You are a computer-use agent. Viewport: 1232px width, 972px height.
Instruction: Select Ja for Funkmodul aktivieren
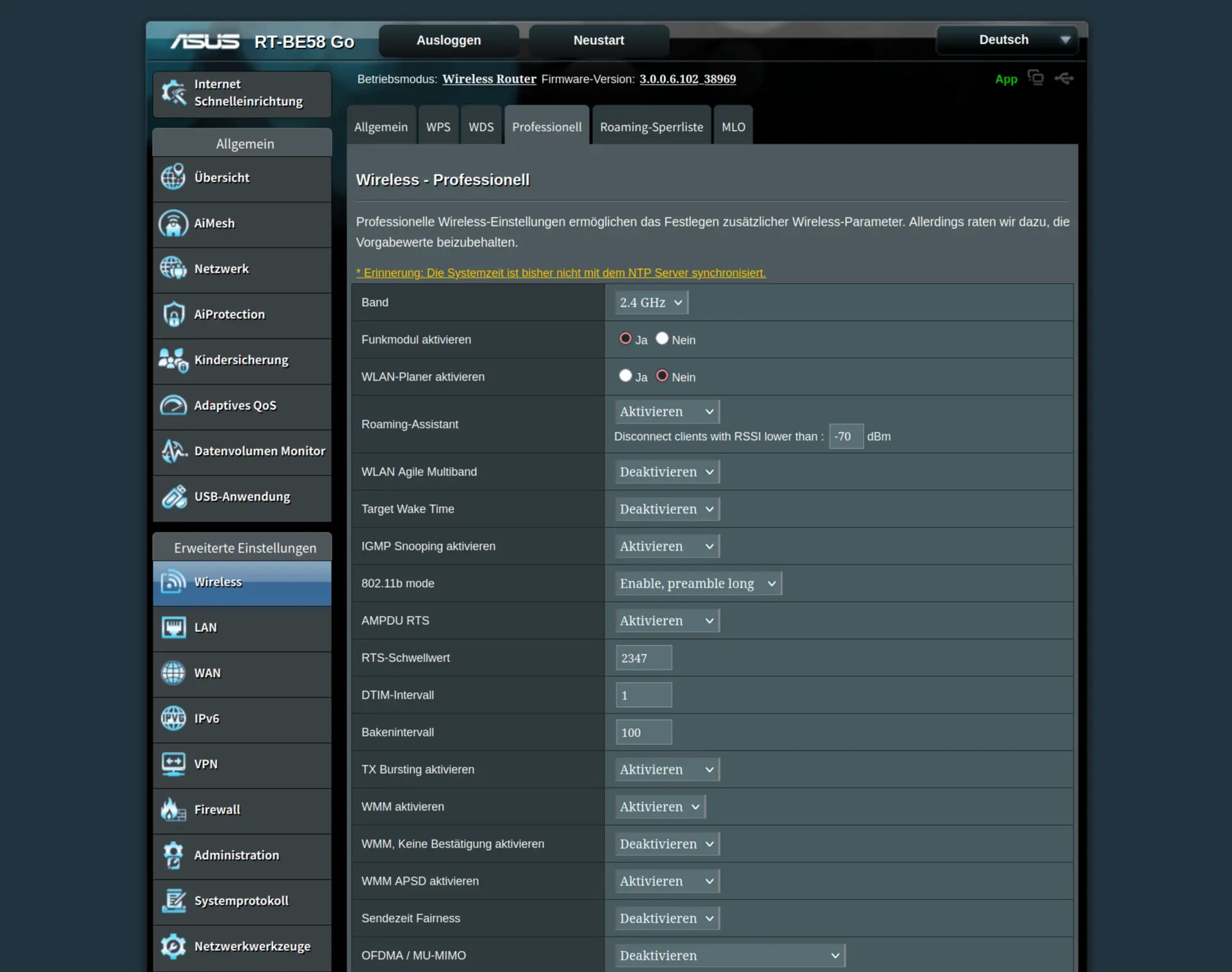tap(625, 339)
